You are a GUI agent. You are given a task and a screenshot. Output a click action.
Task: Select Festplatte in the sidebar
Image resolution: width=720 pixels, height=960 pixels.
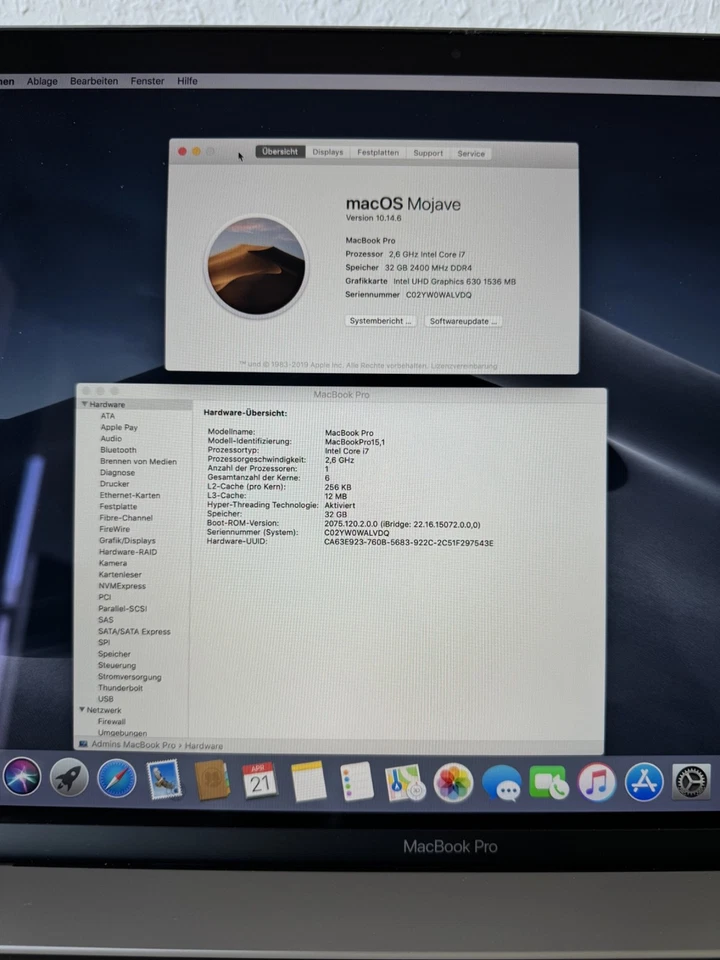click(118, 506)
